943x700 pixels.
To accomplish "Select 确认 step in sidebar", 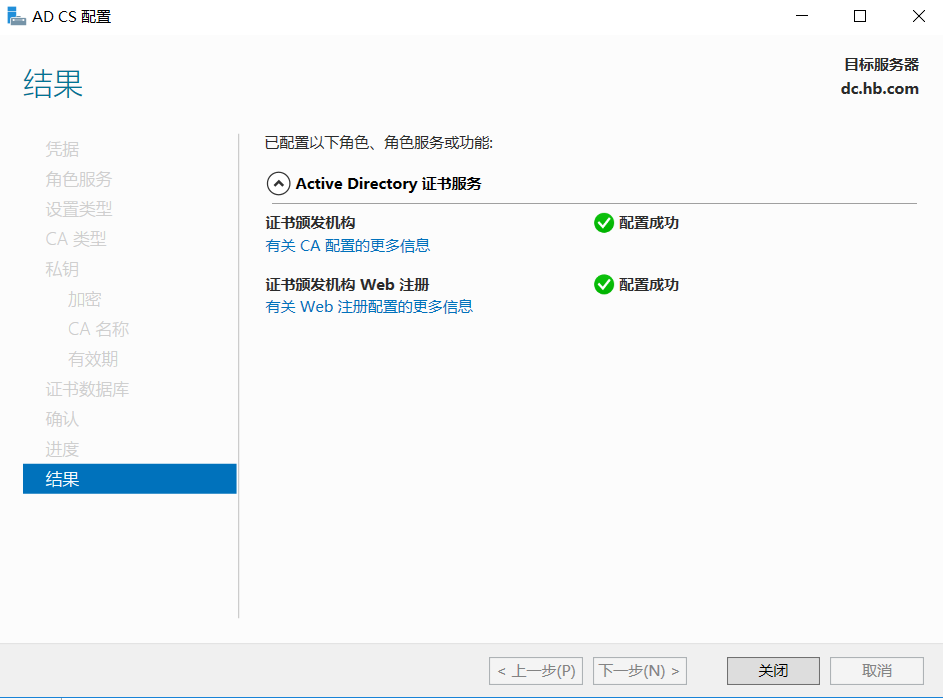I will pyautogui.click(x=62, y=419).
